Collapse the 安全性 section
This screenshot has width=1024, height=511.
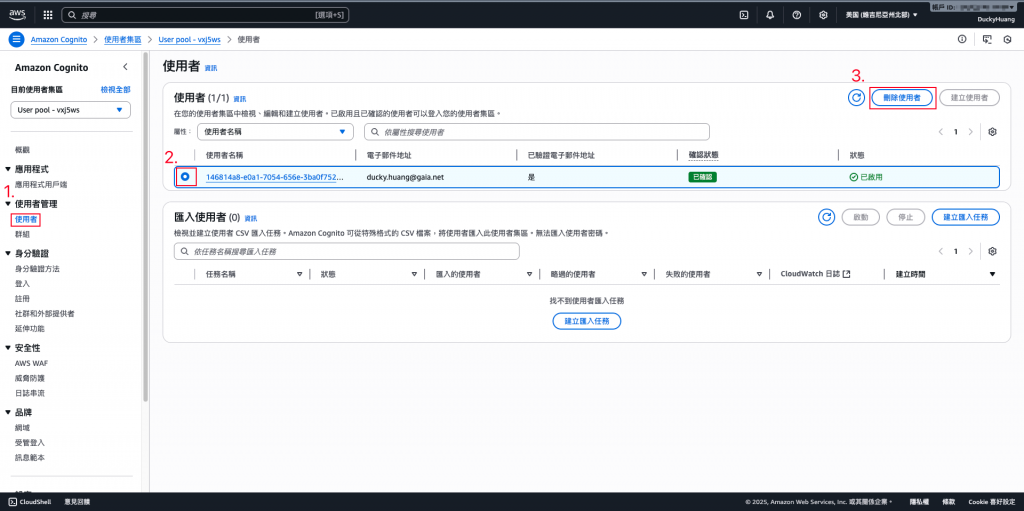click(x=8, y=348)
